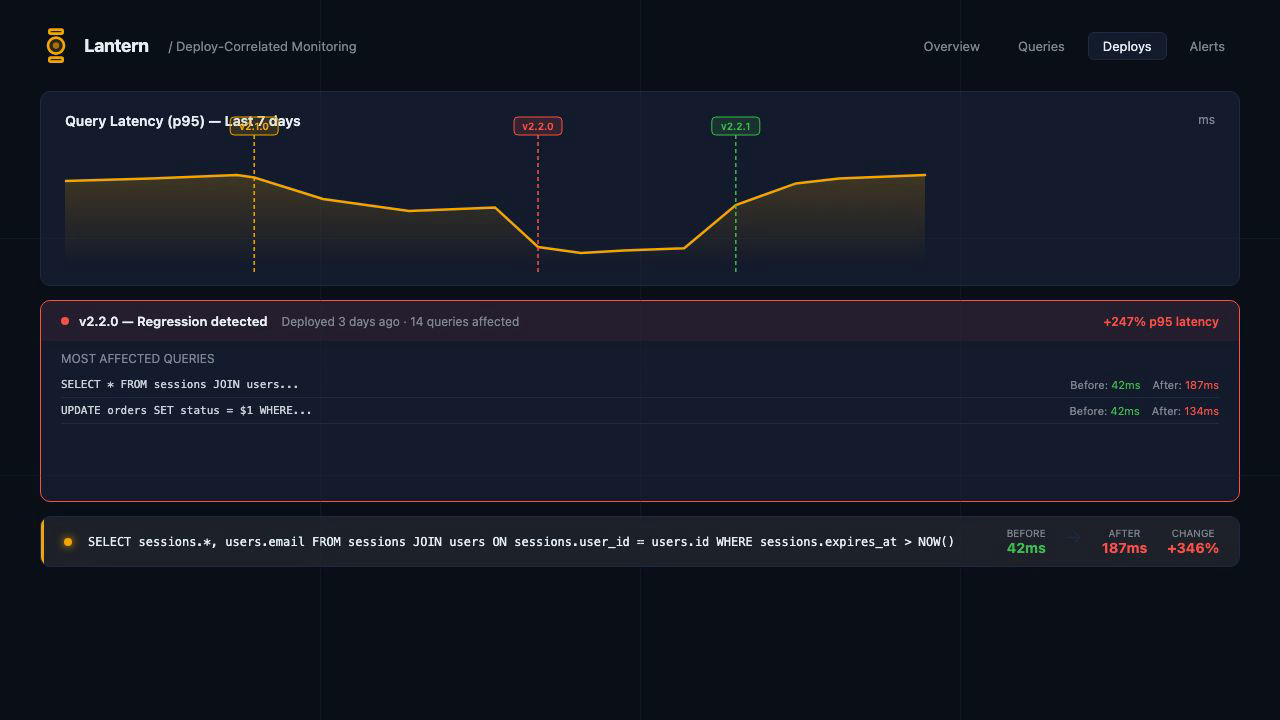
Task: Select the Deploys navigation item
Action: 1127,46
